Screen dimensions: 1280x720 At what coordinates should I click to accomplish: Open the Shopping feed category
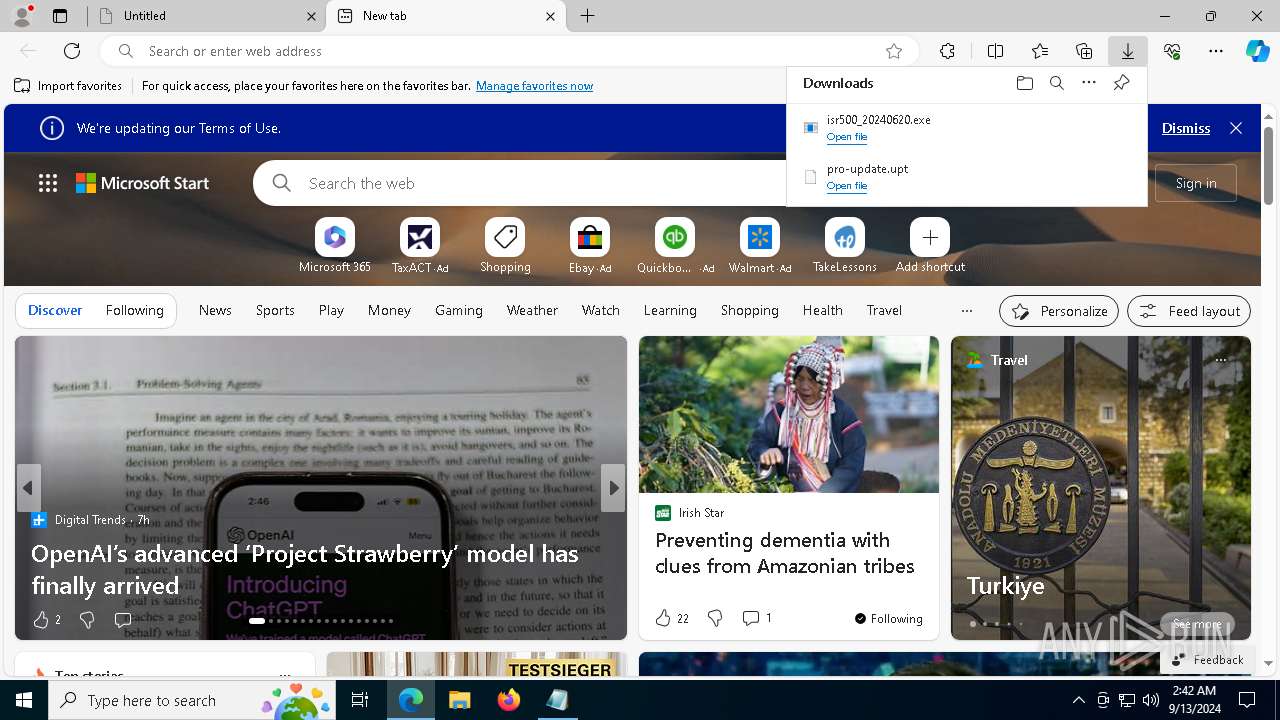coord(750,310)
